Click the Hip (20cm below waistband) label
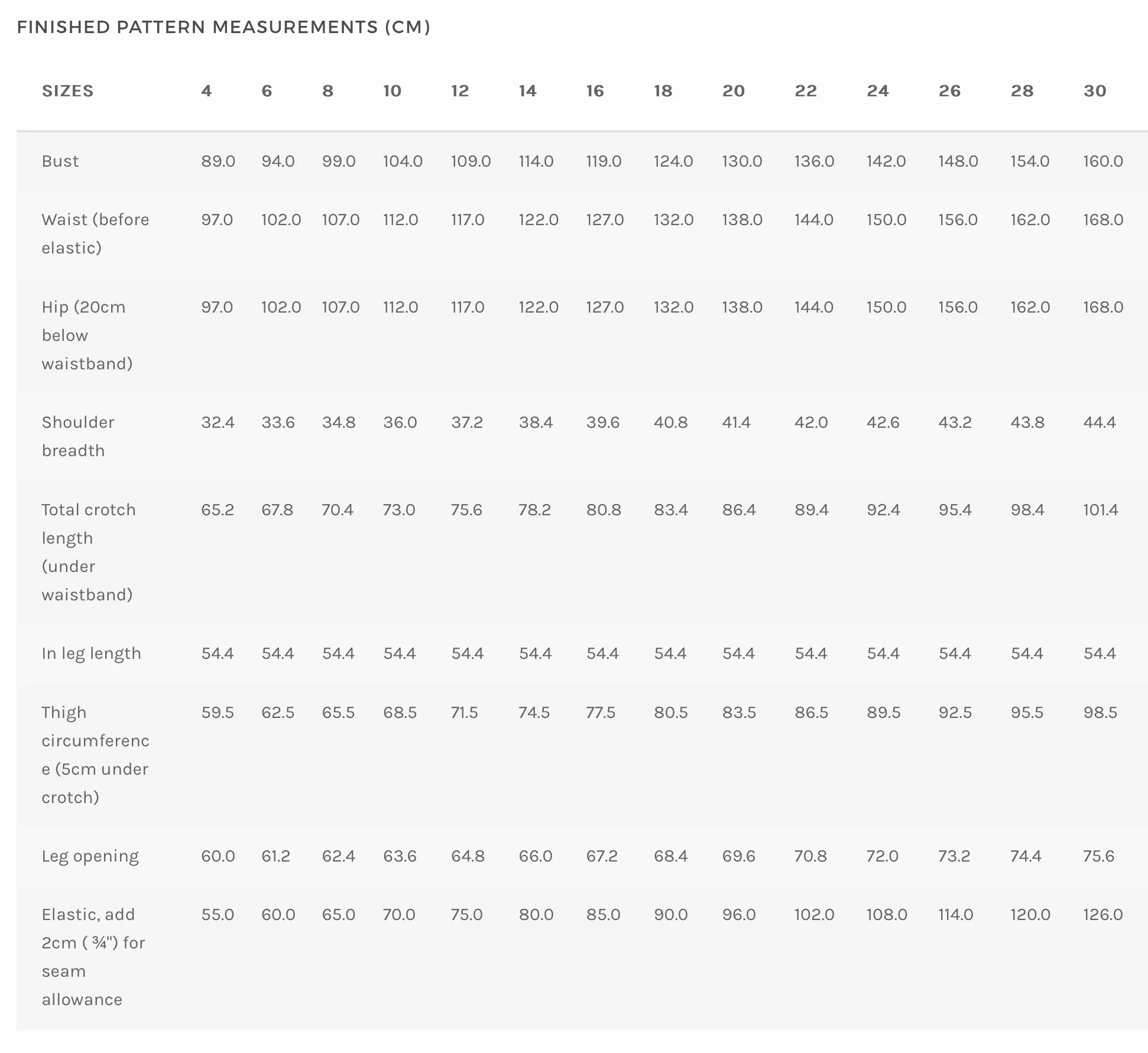The height and width of the screenshot is (1053, 1148). [87, 336]
